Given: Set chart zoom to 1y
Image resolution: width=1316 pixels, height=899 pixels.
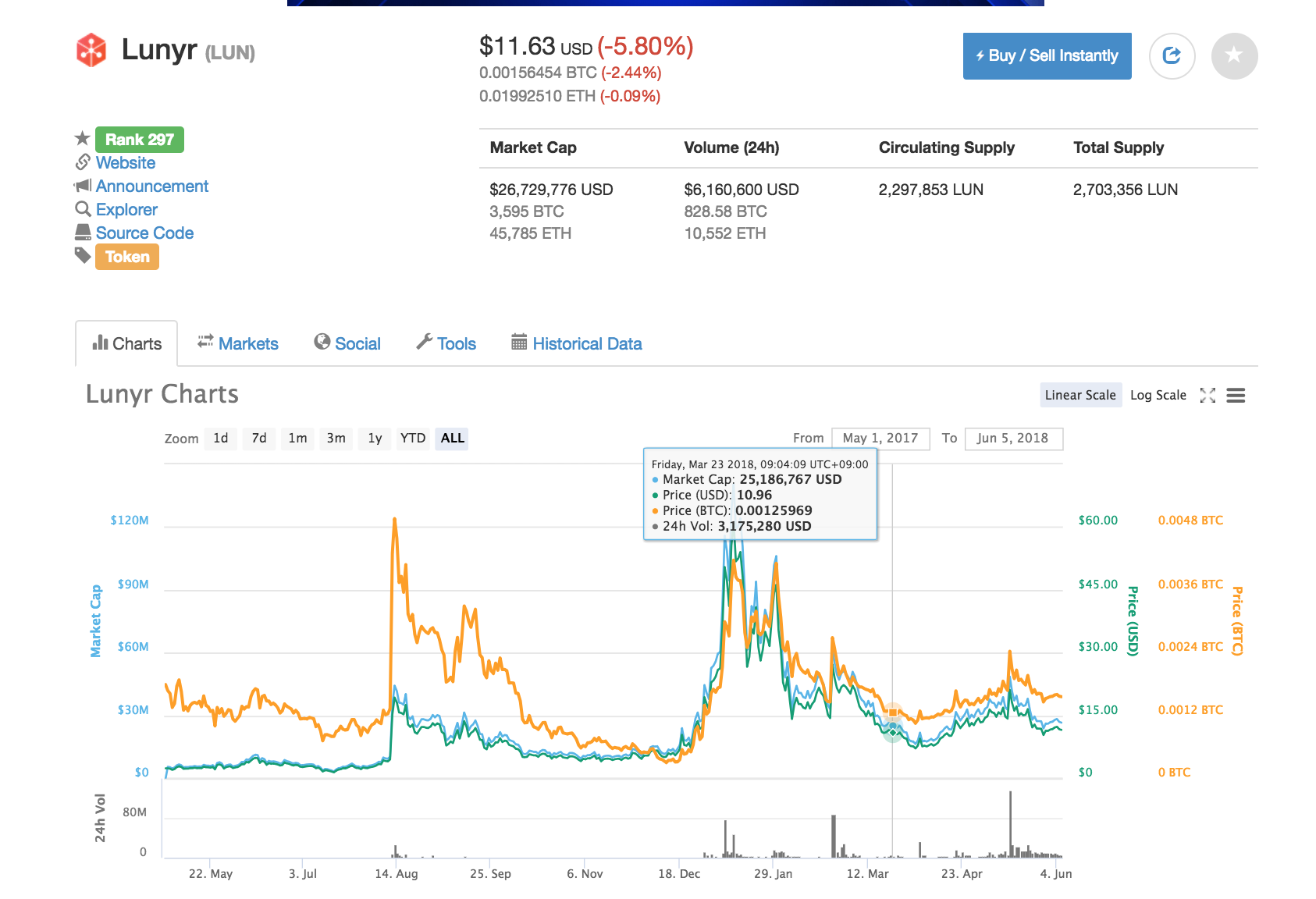Looking at the screenshot, I should (375, 439).
